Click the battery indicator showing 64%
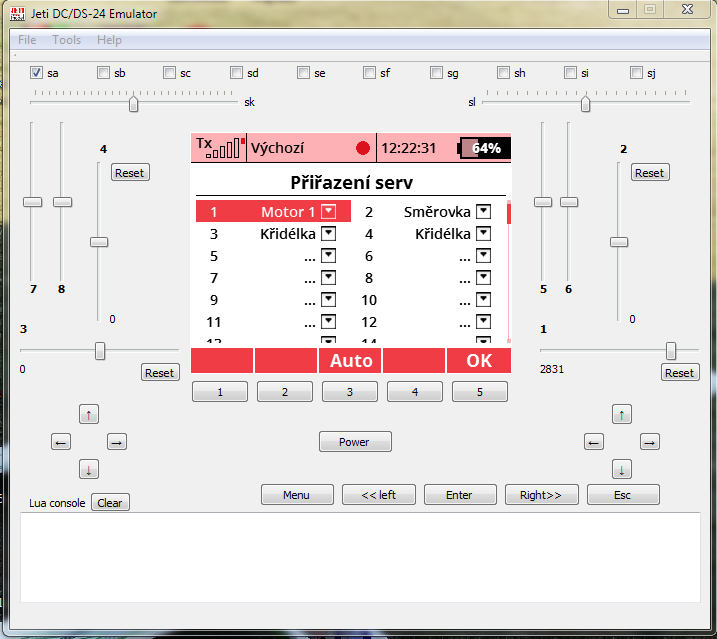Image resolution: width=717 pixels, height=639 pixels. [x=484, y=148]
